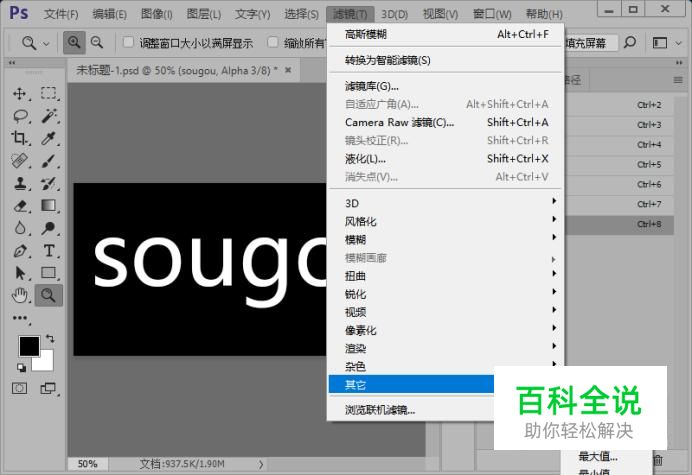
Task: Expand the 视频 filter submenu
Action: (446, 312)
